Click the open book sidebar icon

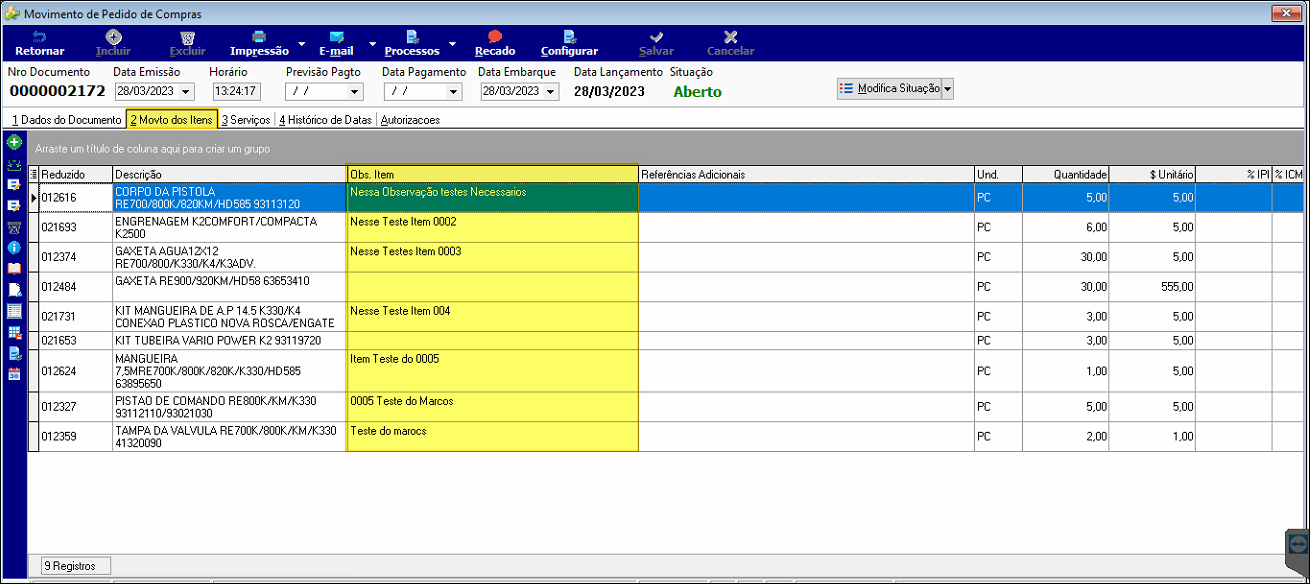click(x=14, y=268)
